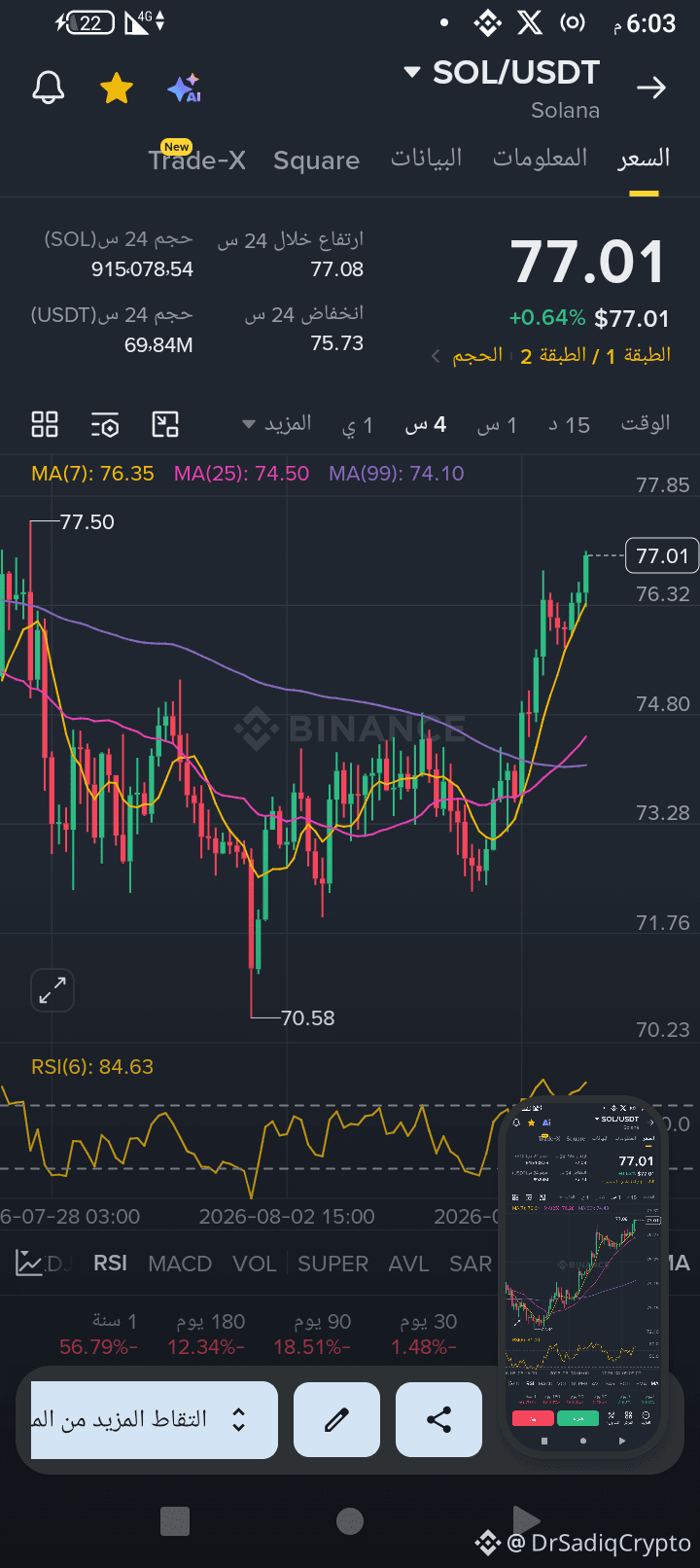Tap the 1 سنة performance value
Image resolution: width=700 pixels, height=1568 pixels.
point(98,1347)
